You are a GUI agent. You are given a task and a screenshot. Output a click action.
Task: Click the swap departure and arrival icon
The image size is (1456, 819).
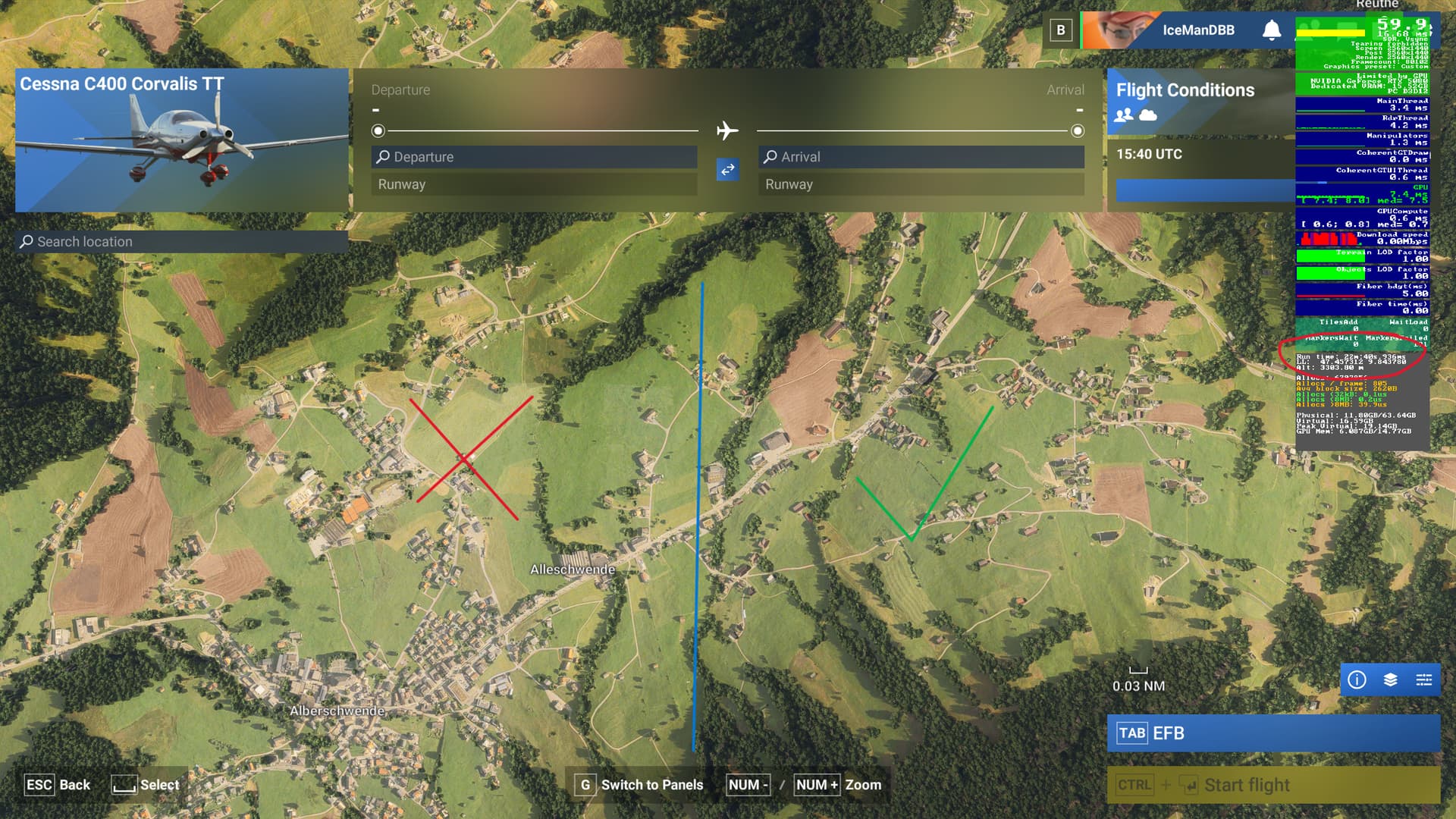point(727,169)
